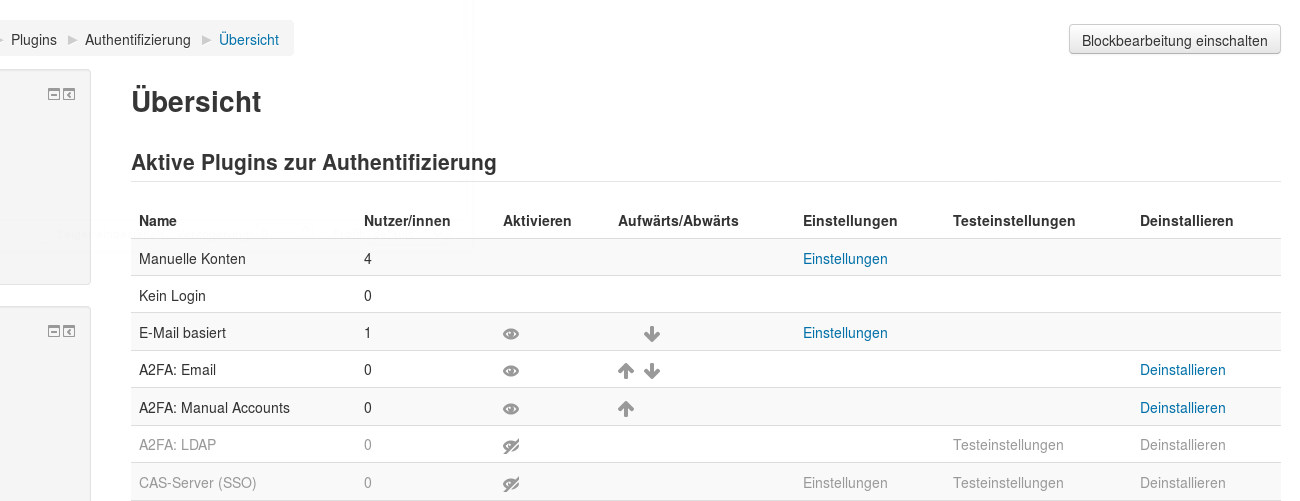Open the Plugins breadcrumb
This screenshot has height=501, width=1300.
[x=34, y=40]
